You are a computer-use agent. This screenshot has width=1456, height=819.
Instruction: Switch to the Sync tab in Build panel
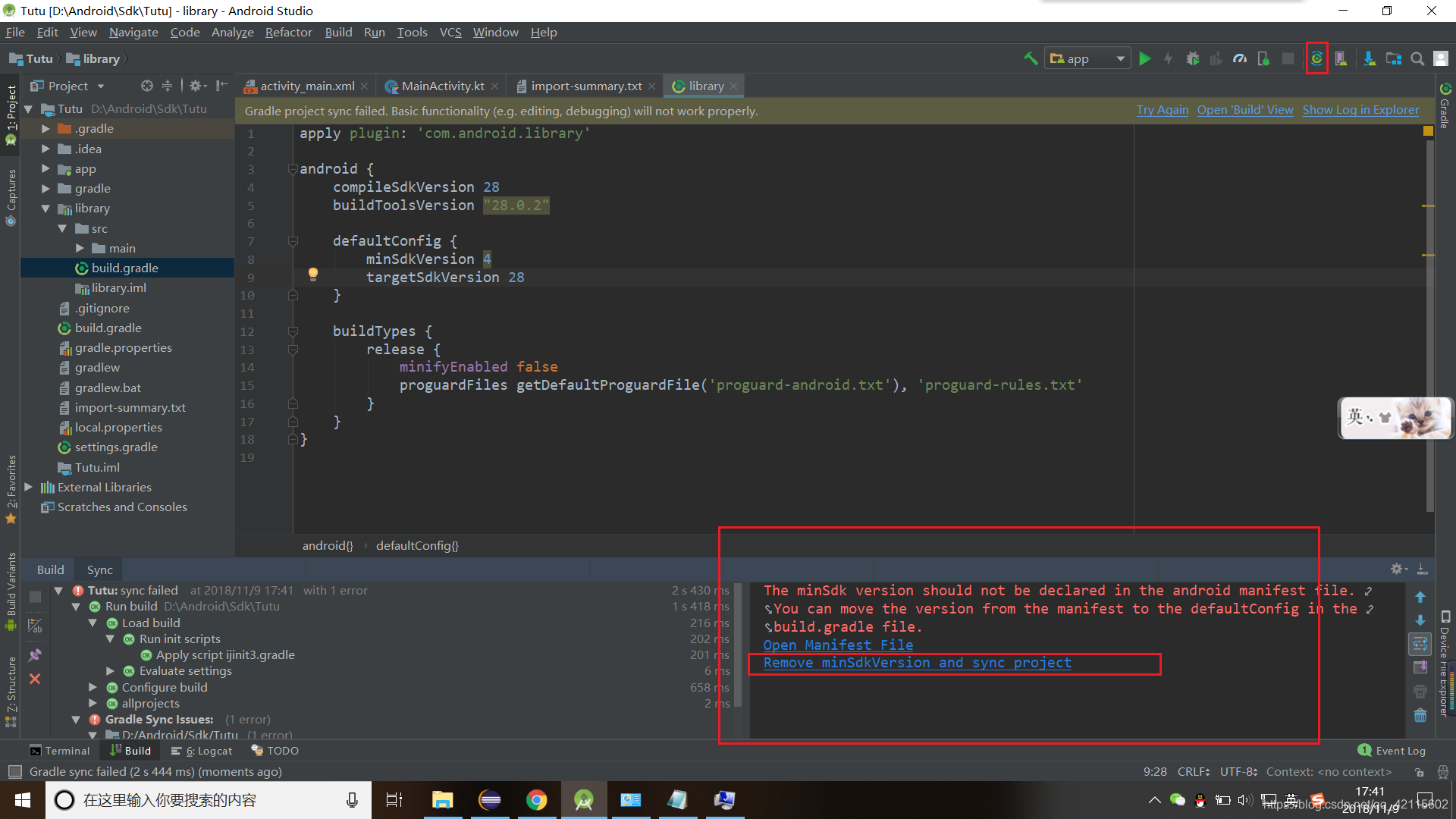[x=99, y=570]
